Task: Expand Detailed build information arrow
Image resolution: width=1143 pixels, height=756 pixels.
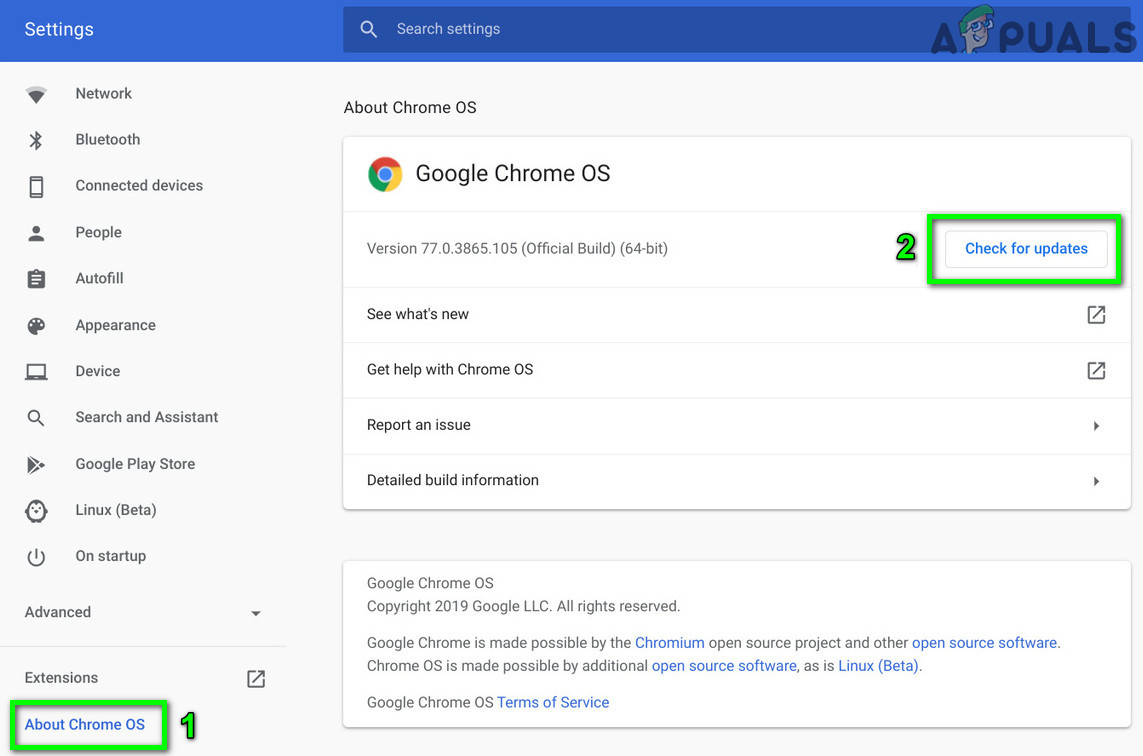Action: click(x=1096, y=481)
